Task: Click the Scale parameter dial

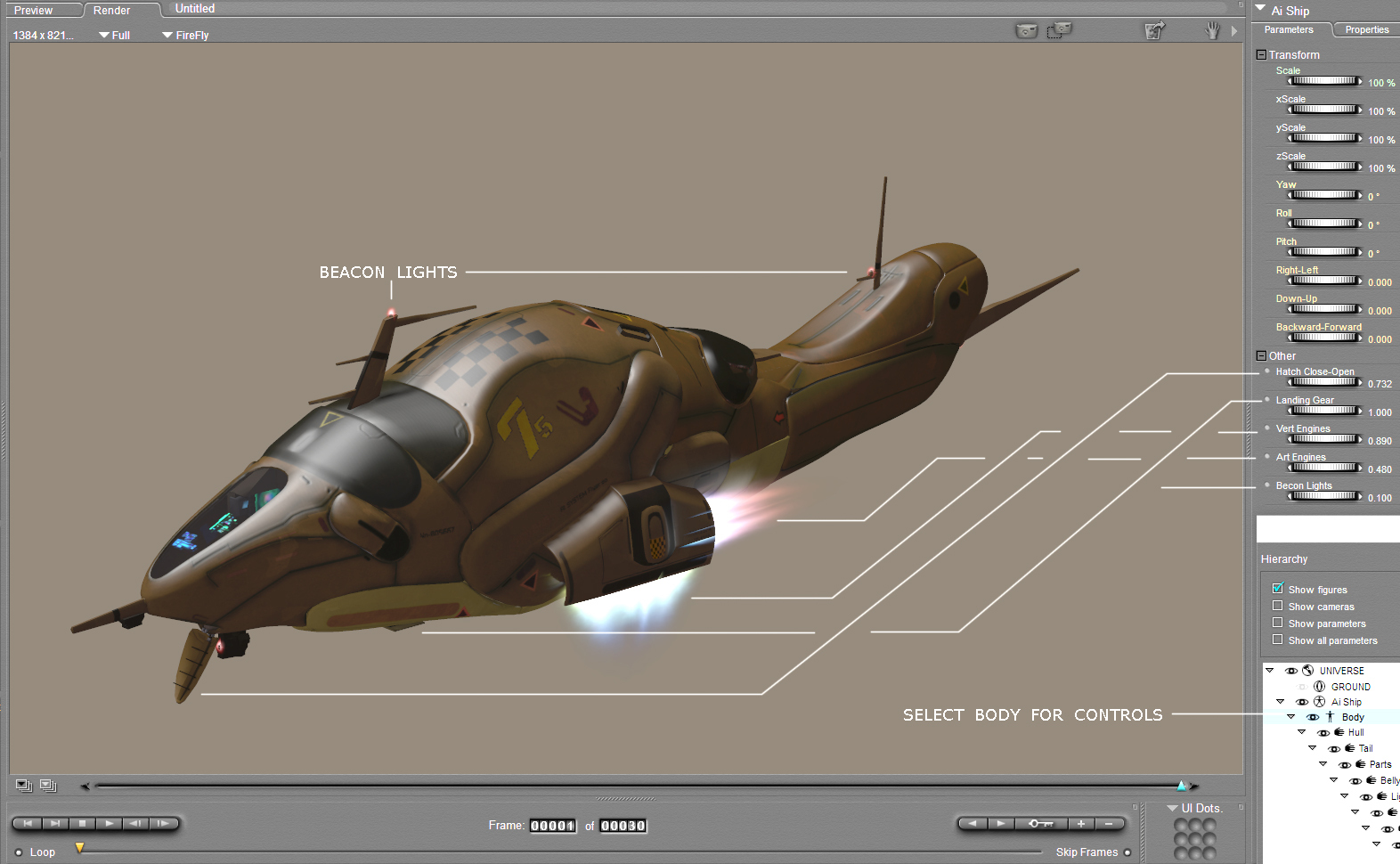Action: point(1325,82)
